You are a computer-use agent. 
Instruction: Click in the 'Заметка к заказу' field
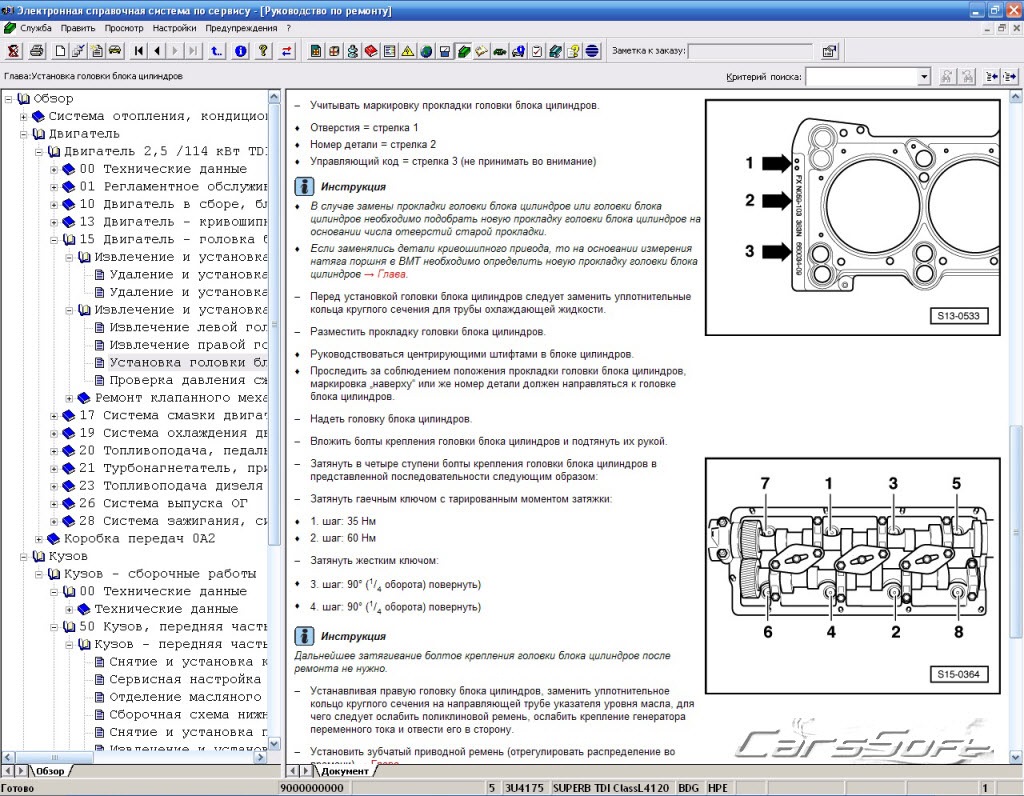pyautogui.click(x=750, y=51)
